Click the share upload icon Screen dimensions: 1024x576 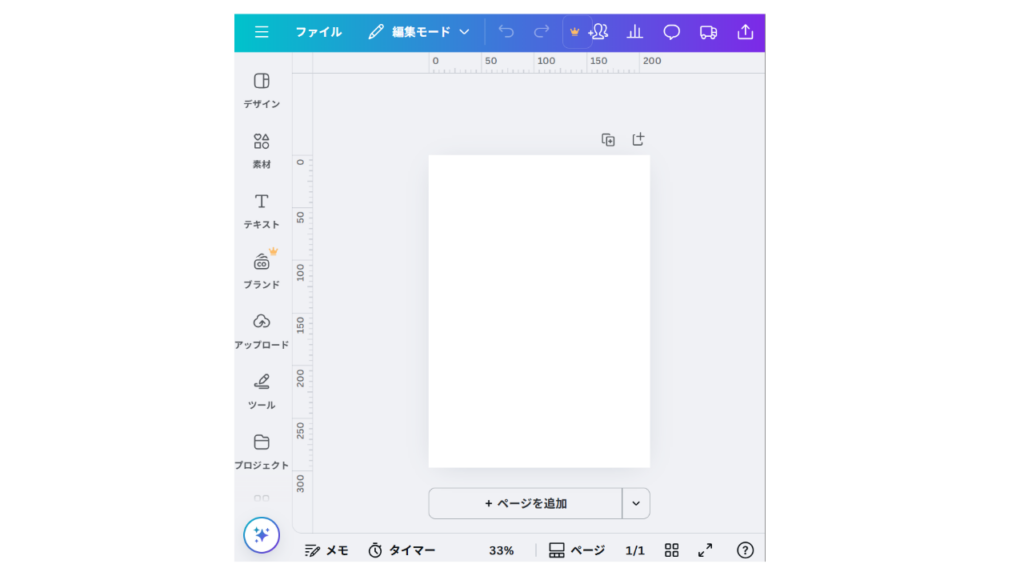pyautogui.click(x=745, y=32)
